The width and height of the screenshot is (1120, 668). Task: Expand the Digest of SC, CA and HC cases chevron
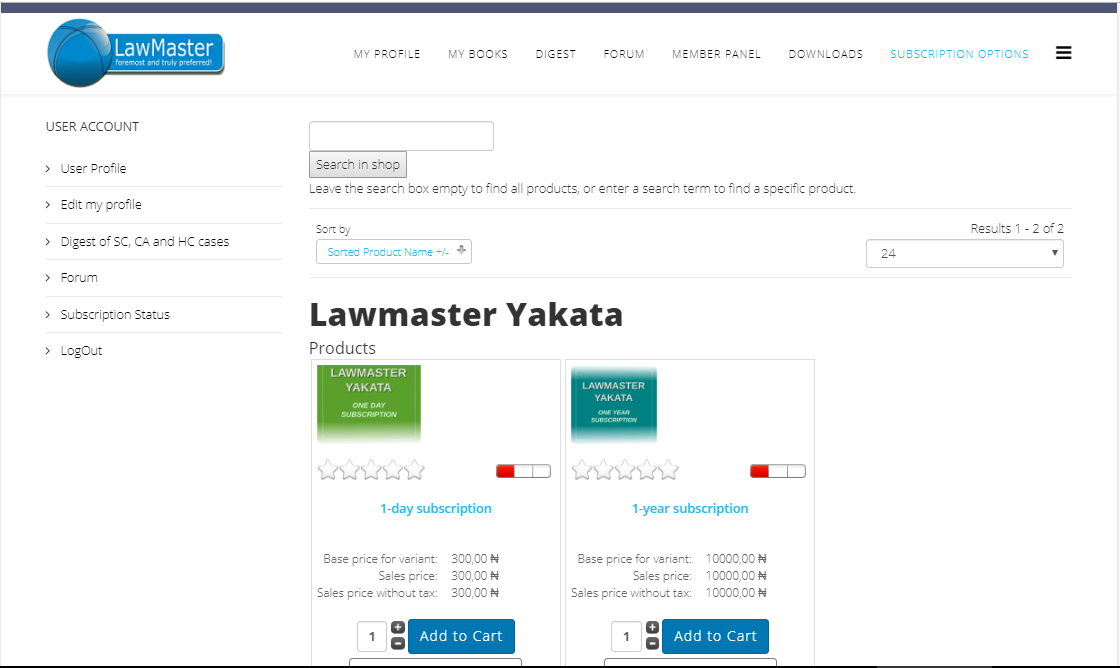[48, 241]
